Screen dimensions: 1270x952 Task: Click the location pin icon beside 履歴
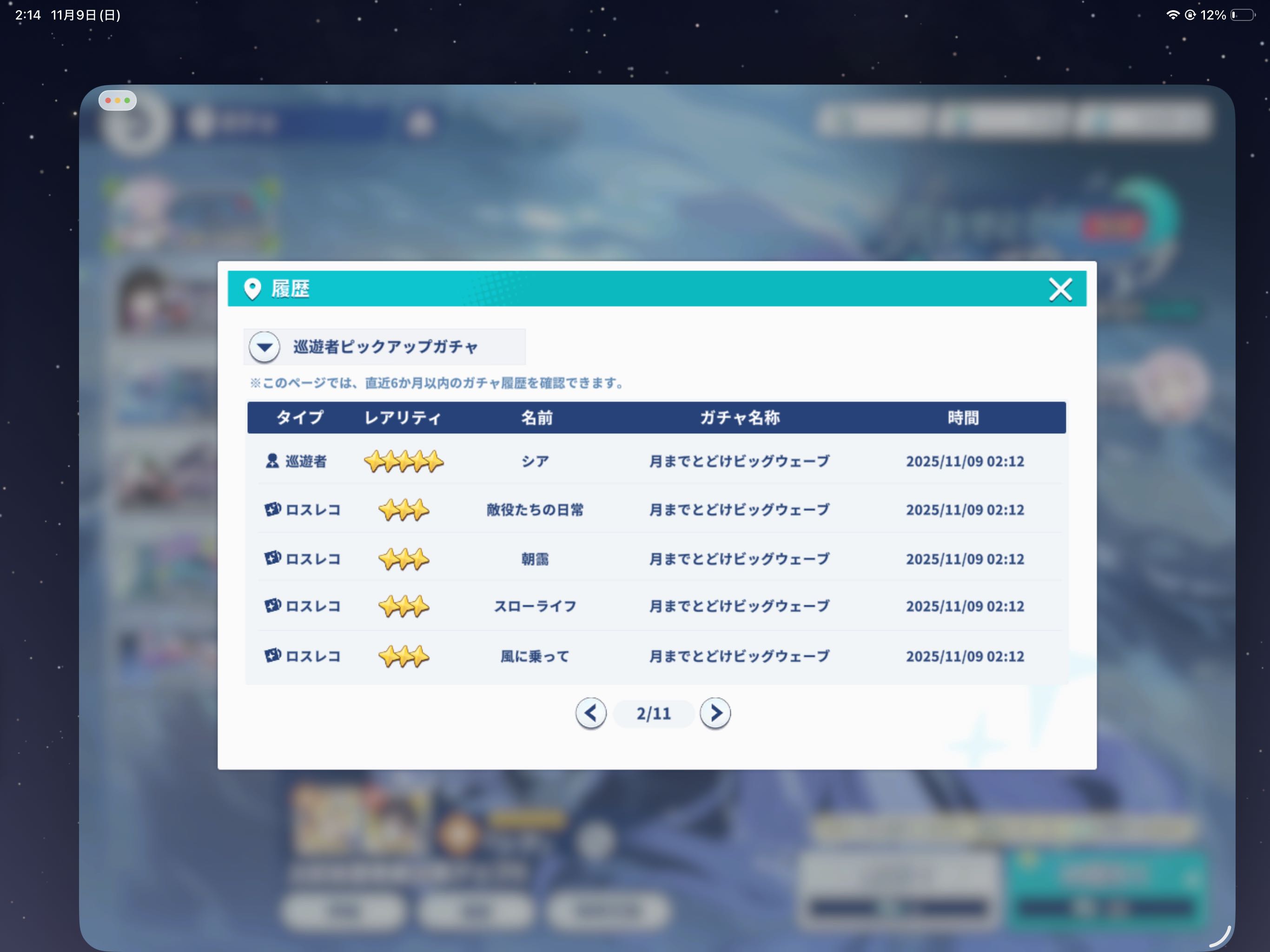[252, 289]
